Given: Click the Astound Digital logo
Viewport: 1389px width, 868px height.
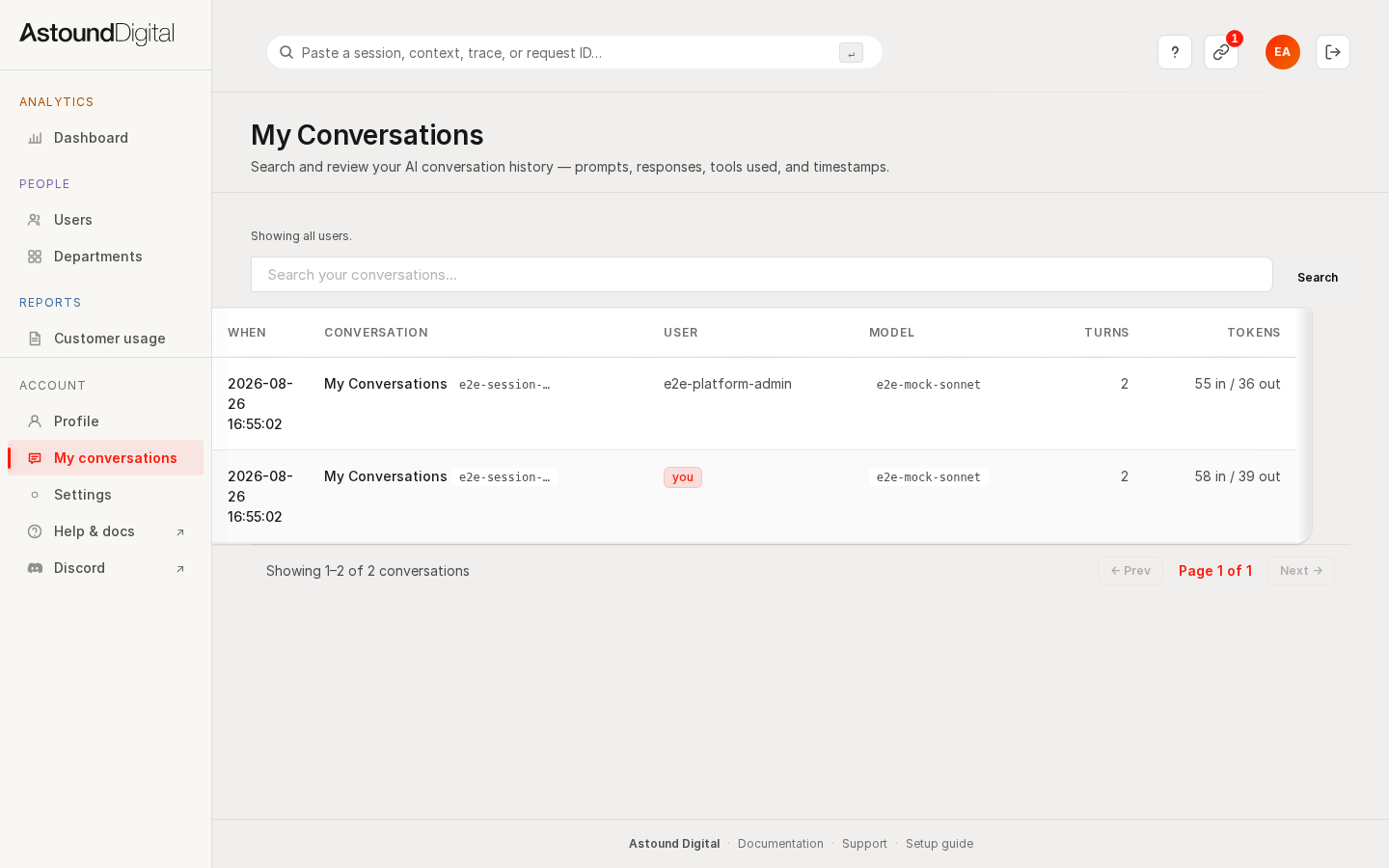Looking at the screenshot, I should (96, 34).
